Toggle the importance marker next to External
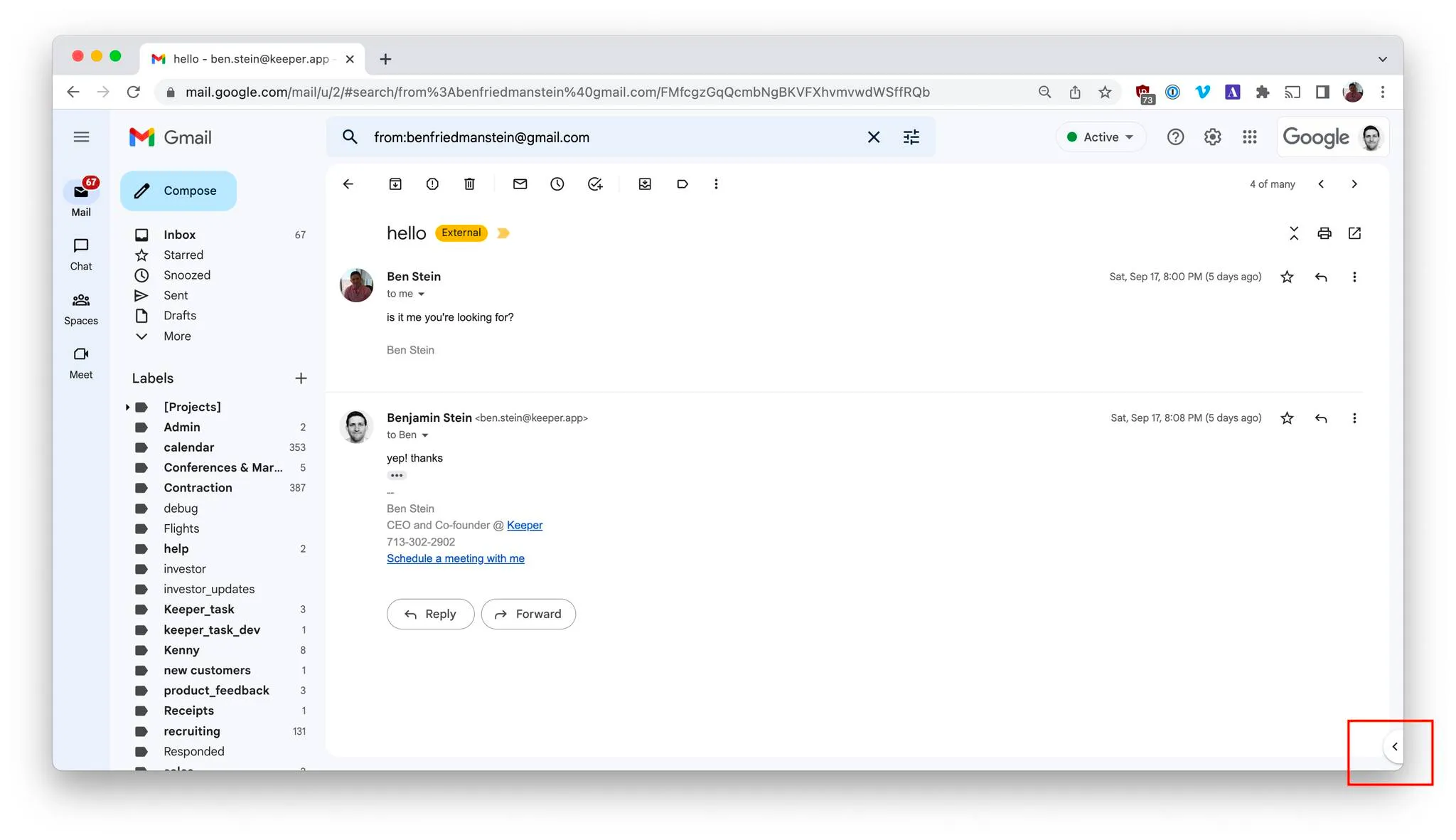The height and width of the screenshot is (840, 1456). click(x=503, y=233)
